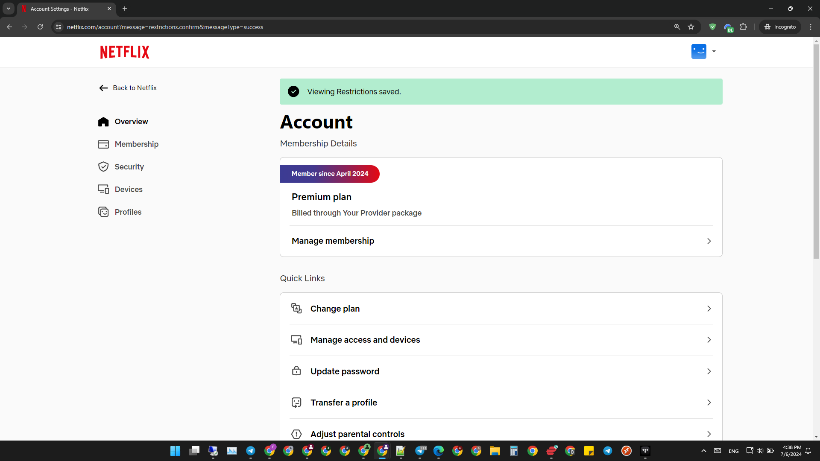The image size is (820, 461).
Task: Click the taskbar clock
Action: pos(791,451)
